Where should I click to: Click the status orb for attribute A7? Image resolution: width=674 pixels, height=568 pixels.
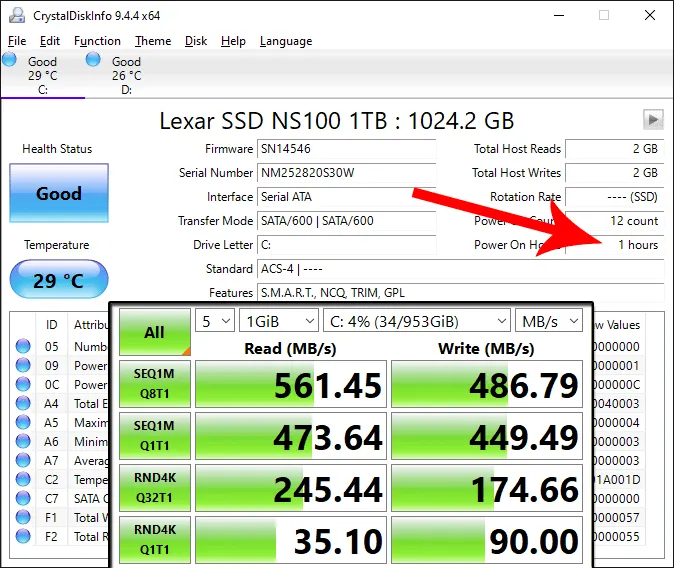23,460
